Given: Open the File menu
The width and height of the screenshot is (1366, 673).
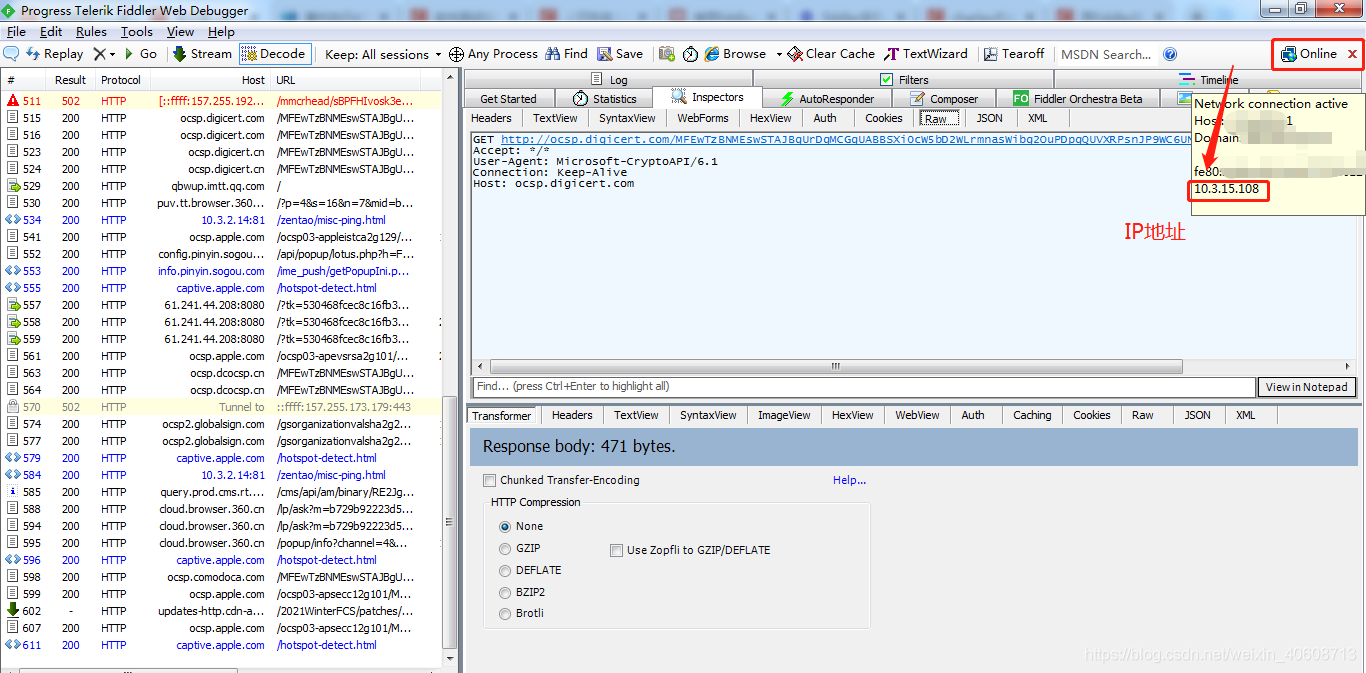Looking at the screenshot, I should pos(16,32).
